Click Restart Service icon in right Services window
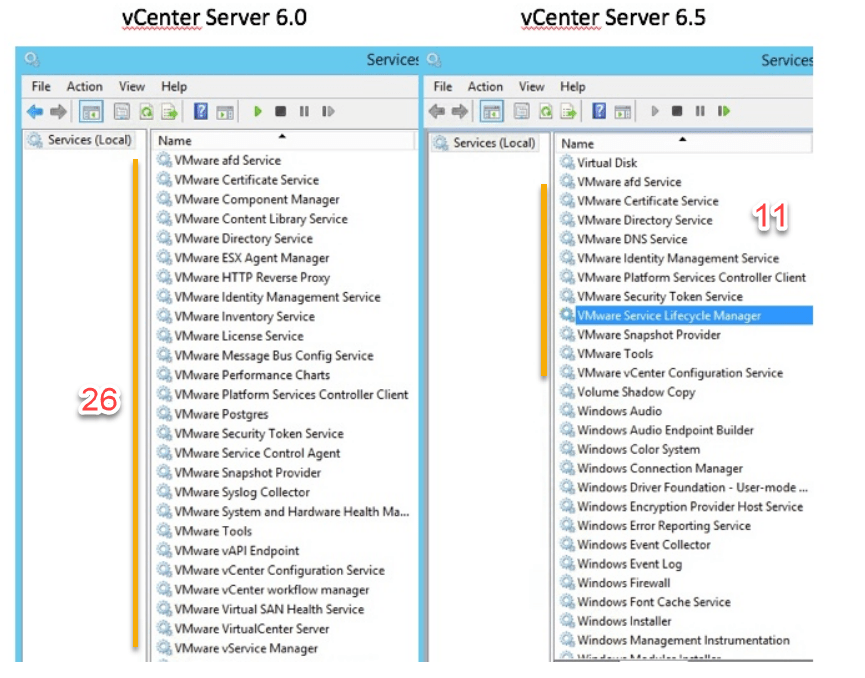 [x=724, y=111]
